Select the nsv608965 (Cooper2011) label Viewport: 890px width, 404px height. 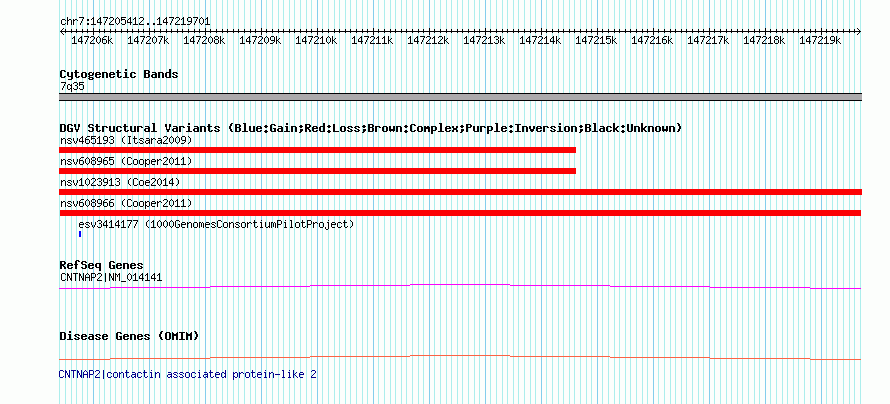(x=126, y=161)
